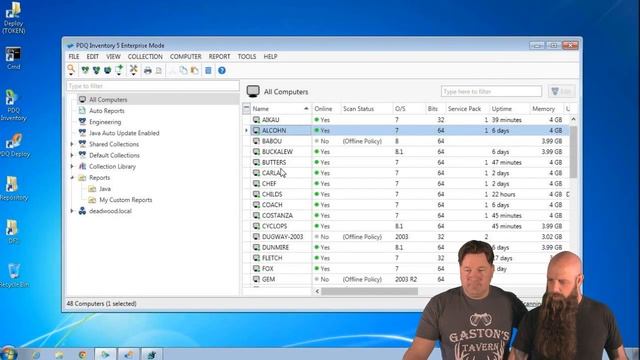Select the Java reports folder
The width and height of the screenshot is (640, 360).
[x=105, y=189]
